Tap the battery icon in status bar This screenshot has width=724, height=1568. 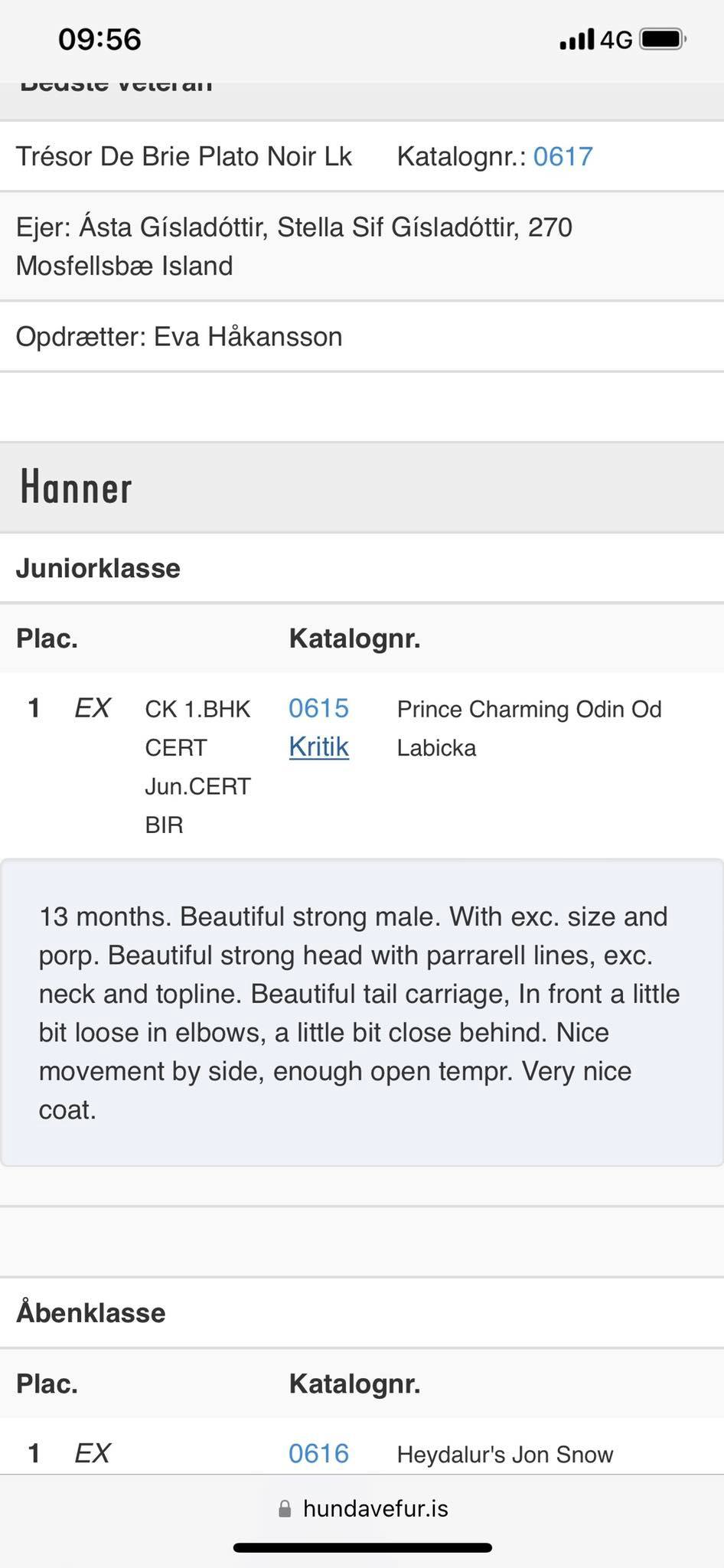point(663,39)
